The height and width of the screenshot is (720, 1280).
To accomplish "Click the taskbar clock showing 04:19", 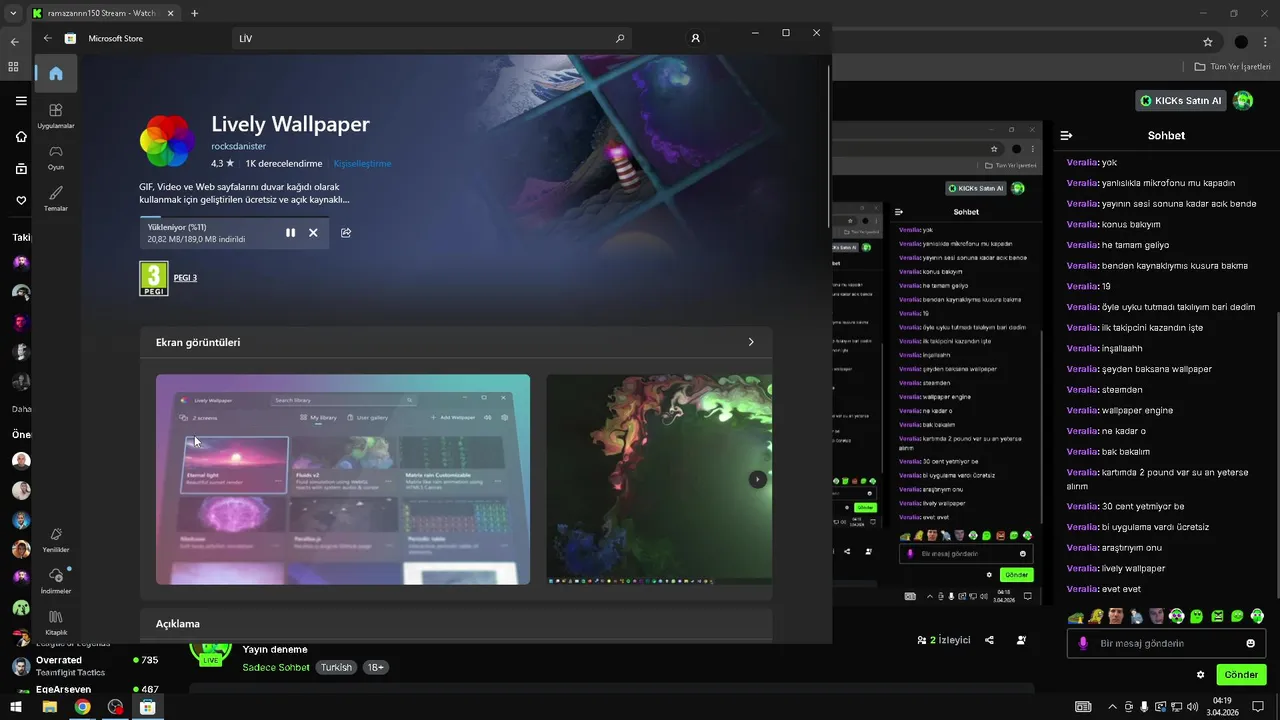I will (x=1222, y=706).
